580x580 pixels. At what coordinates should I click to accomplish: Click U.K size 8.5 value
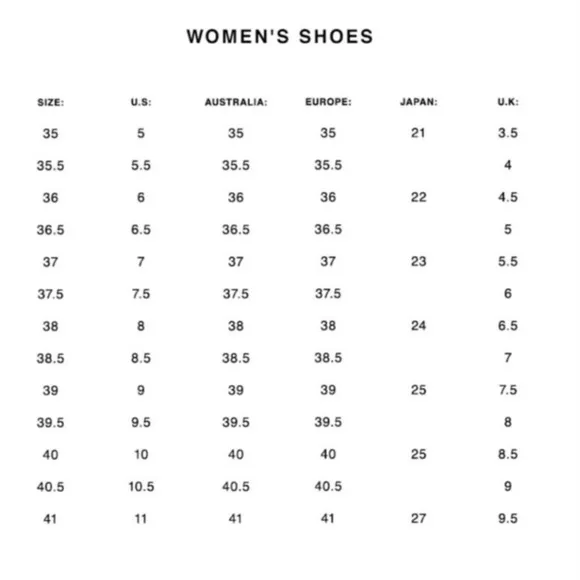pyautogui.click(x=508, y=454)
